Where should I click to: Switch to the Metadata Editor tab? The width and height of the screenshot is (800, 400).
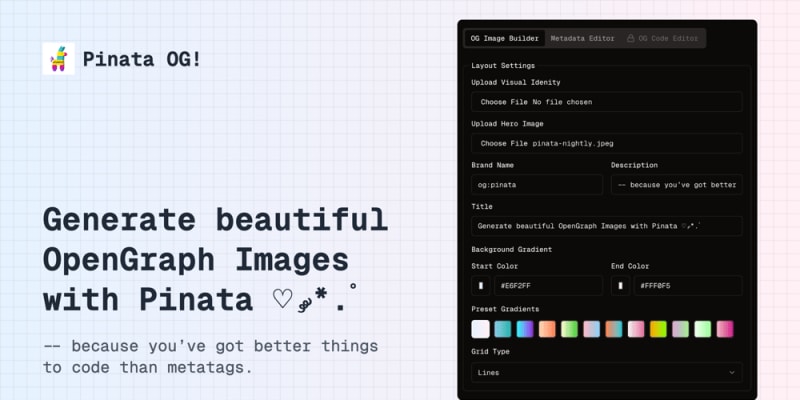(582, 39)
